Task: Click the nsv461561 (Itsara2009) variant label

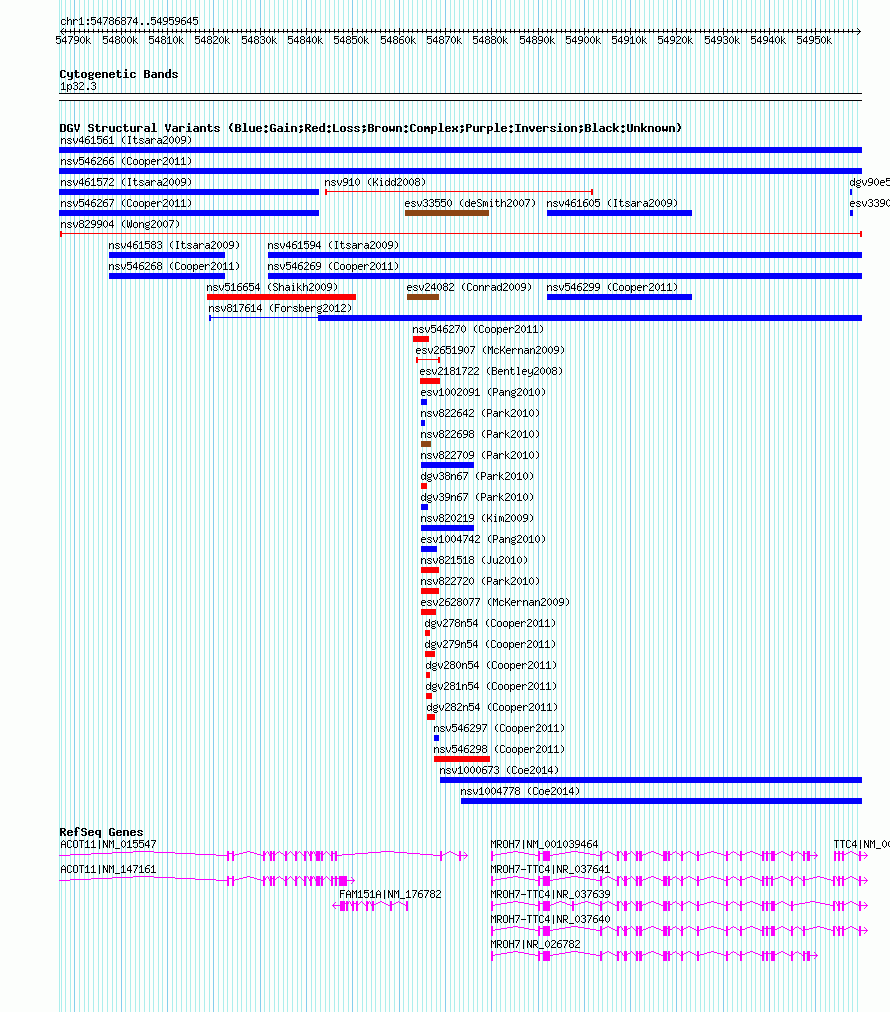Action: 126,140
